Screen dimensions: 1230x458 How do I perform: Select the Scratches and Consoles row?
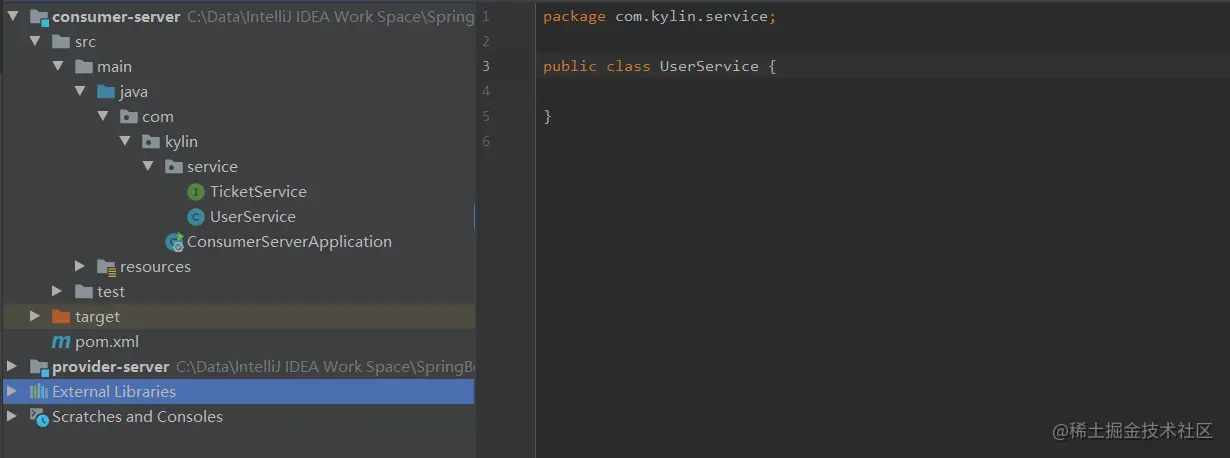point(239,417)
